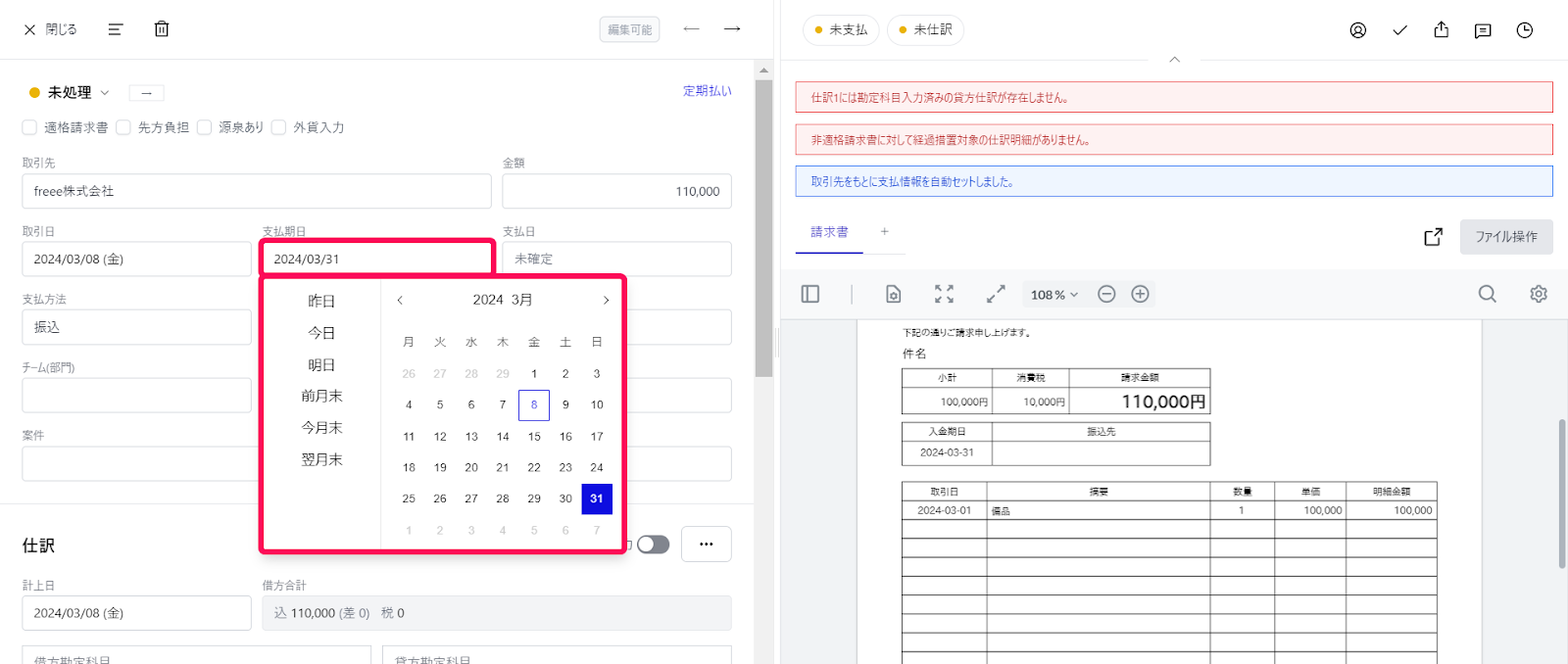This screenshot has height=664, width=1568.
Task: Open the history clock icon
Action: [x=1525, y=30]
